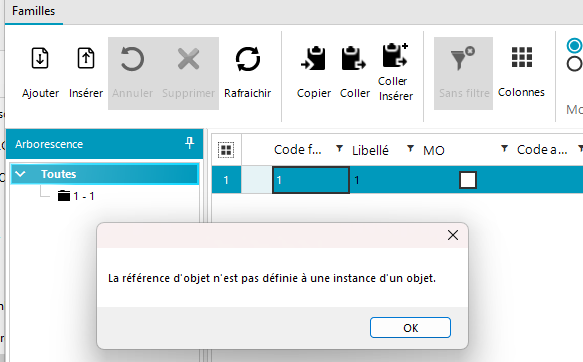Select the upper selected radio button
This screenshot has height=362, width=583.
(x=574, y=46)
